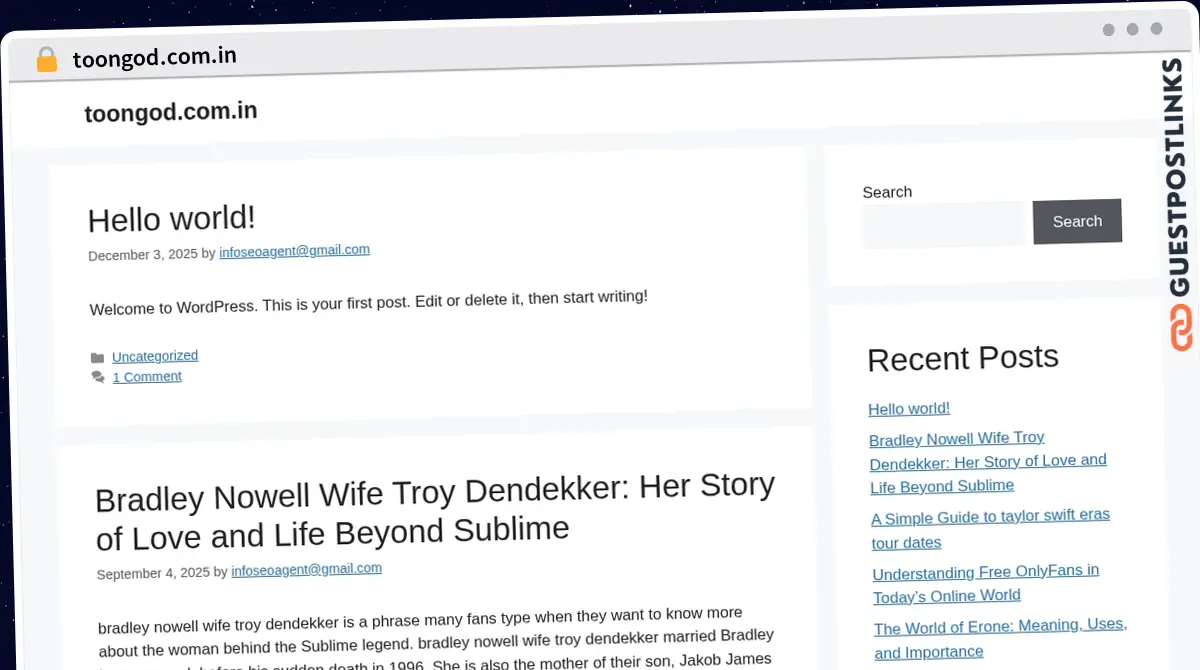This screenshot has width=1200, height=670.
Task: Click the Search label above input
Action: click(887, 192)
